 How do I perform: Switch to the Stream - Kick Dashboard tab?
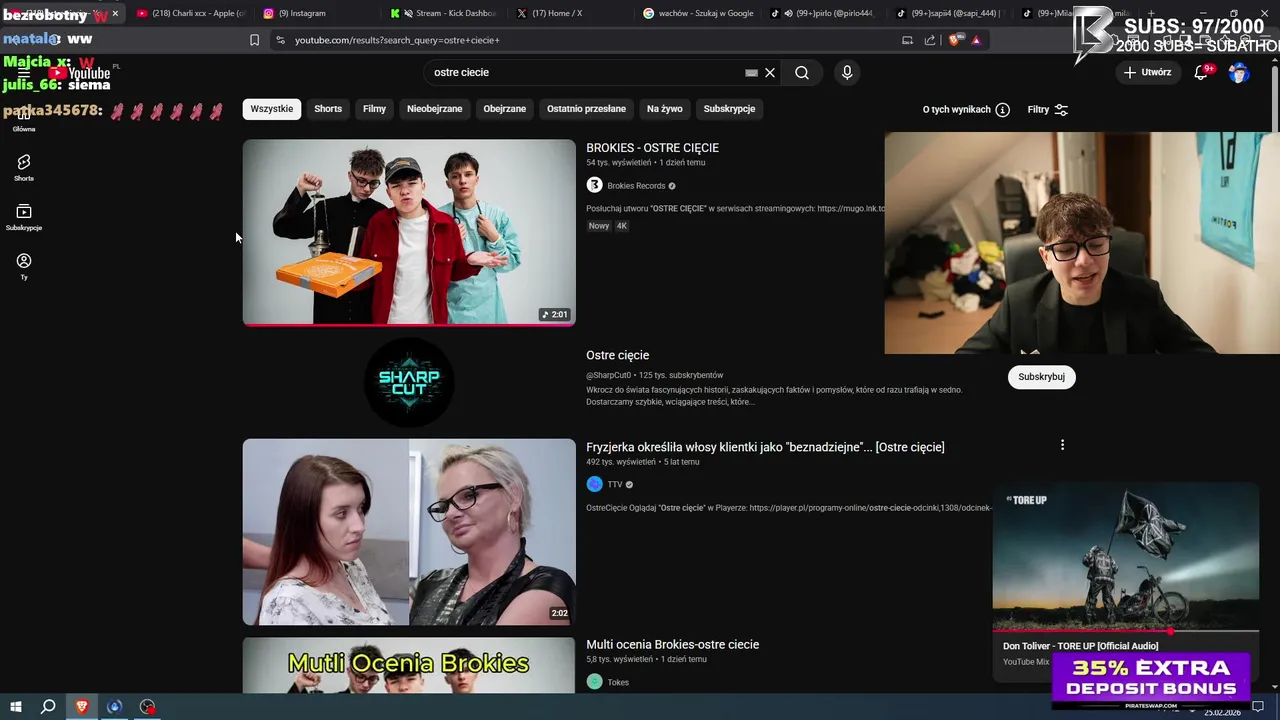[444, 13]
